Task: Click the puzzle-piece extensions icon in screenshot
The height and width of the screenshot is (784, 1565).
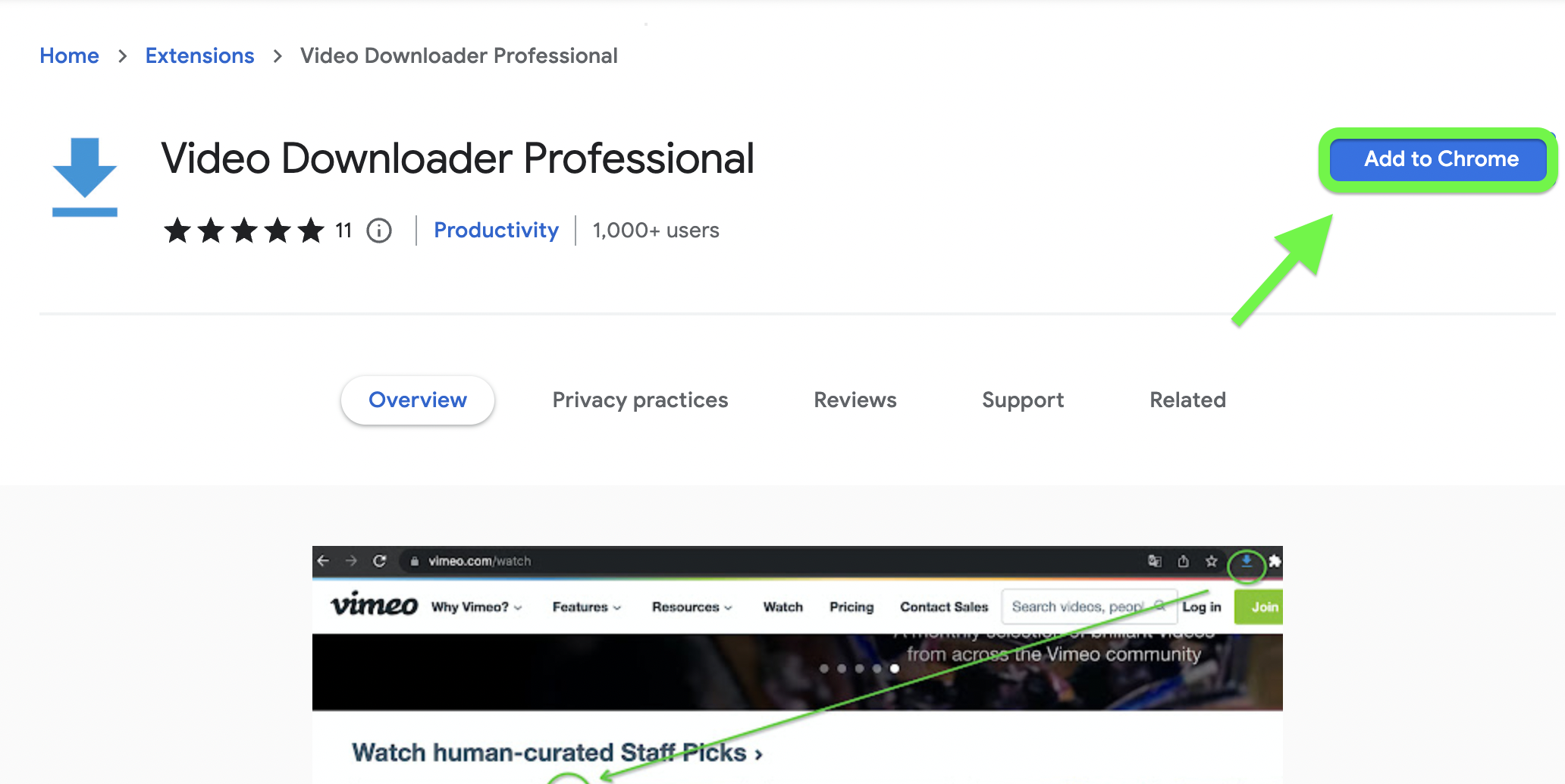Action: 1275,561
